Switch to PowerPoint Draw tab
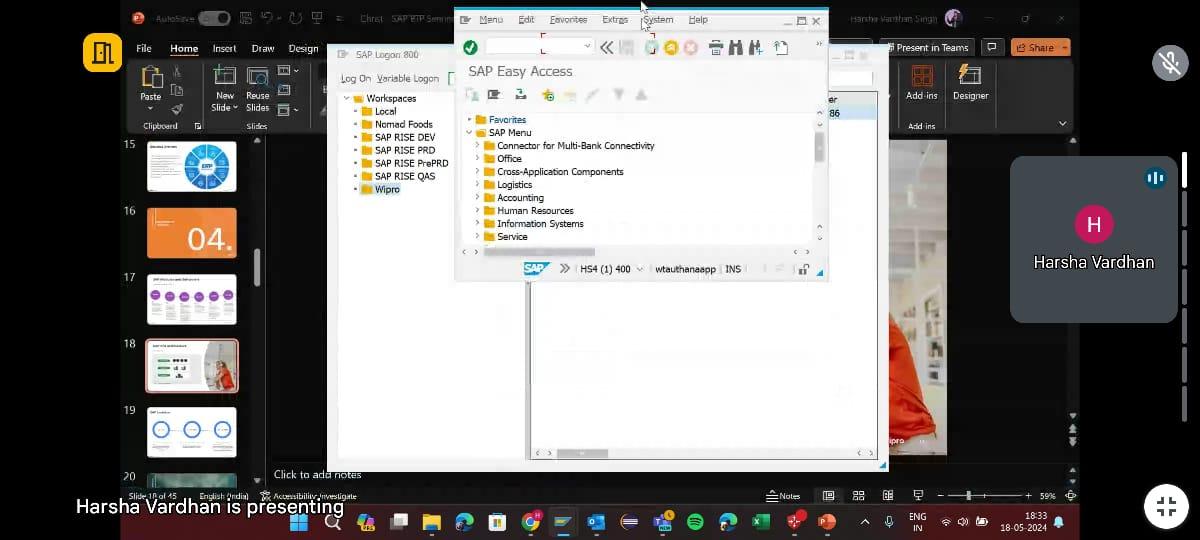Screen dimensions: 1200x540 [263, 48]
